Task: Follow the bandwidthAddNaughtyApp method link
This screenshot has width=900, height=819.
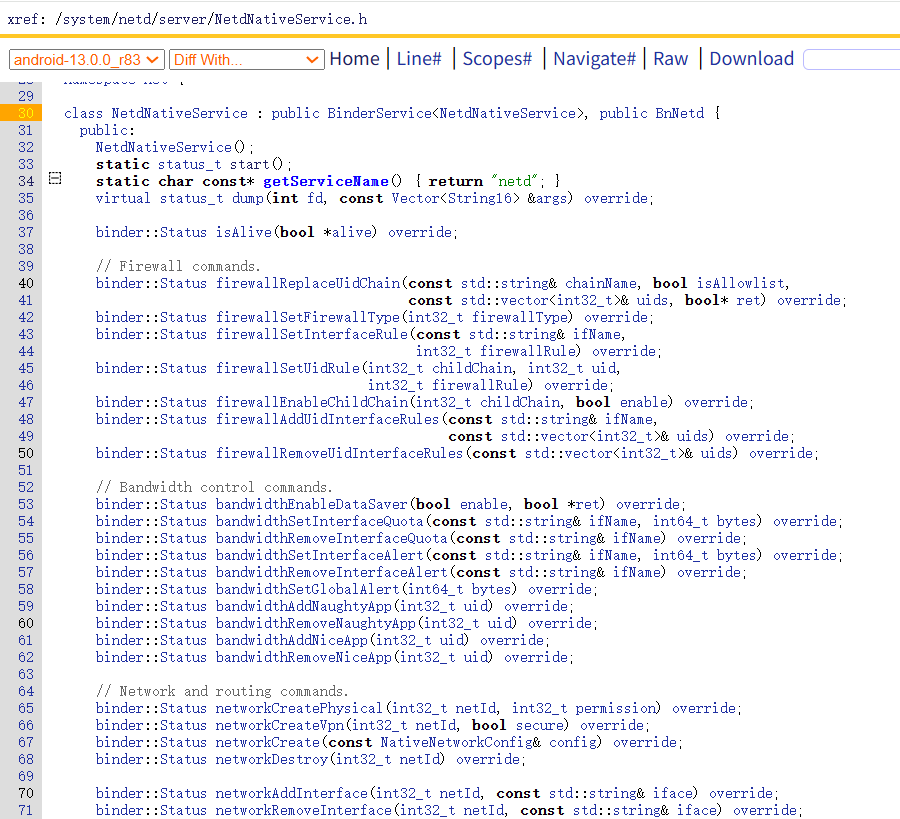Action: (304, 606)
